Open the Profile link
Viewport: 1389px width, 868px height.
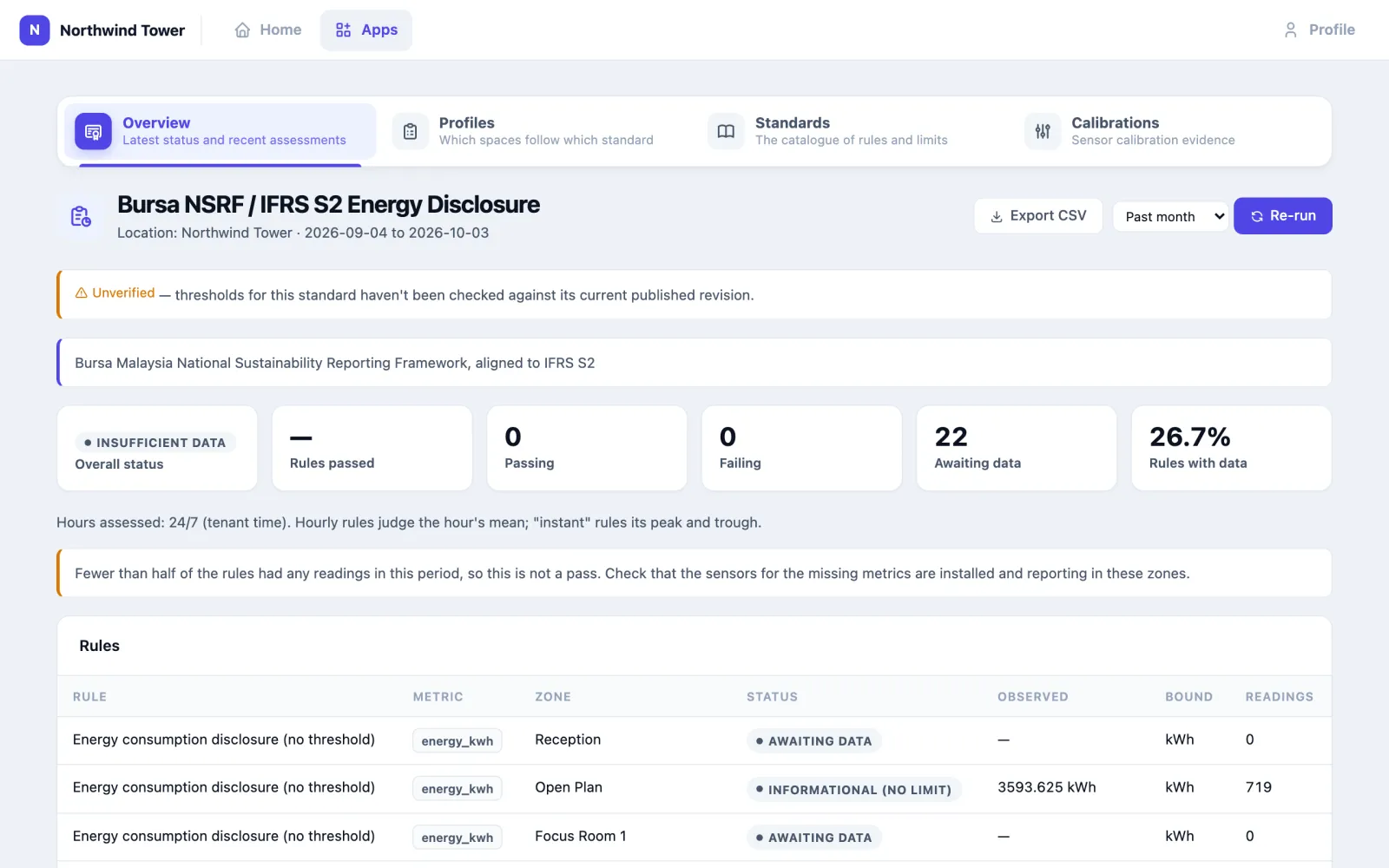1320,30
